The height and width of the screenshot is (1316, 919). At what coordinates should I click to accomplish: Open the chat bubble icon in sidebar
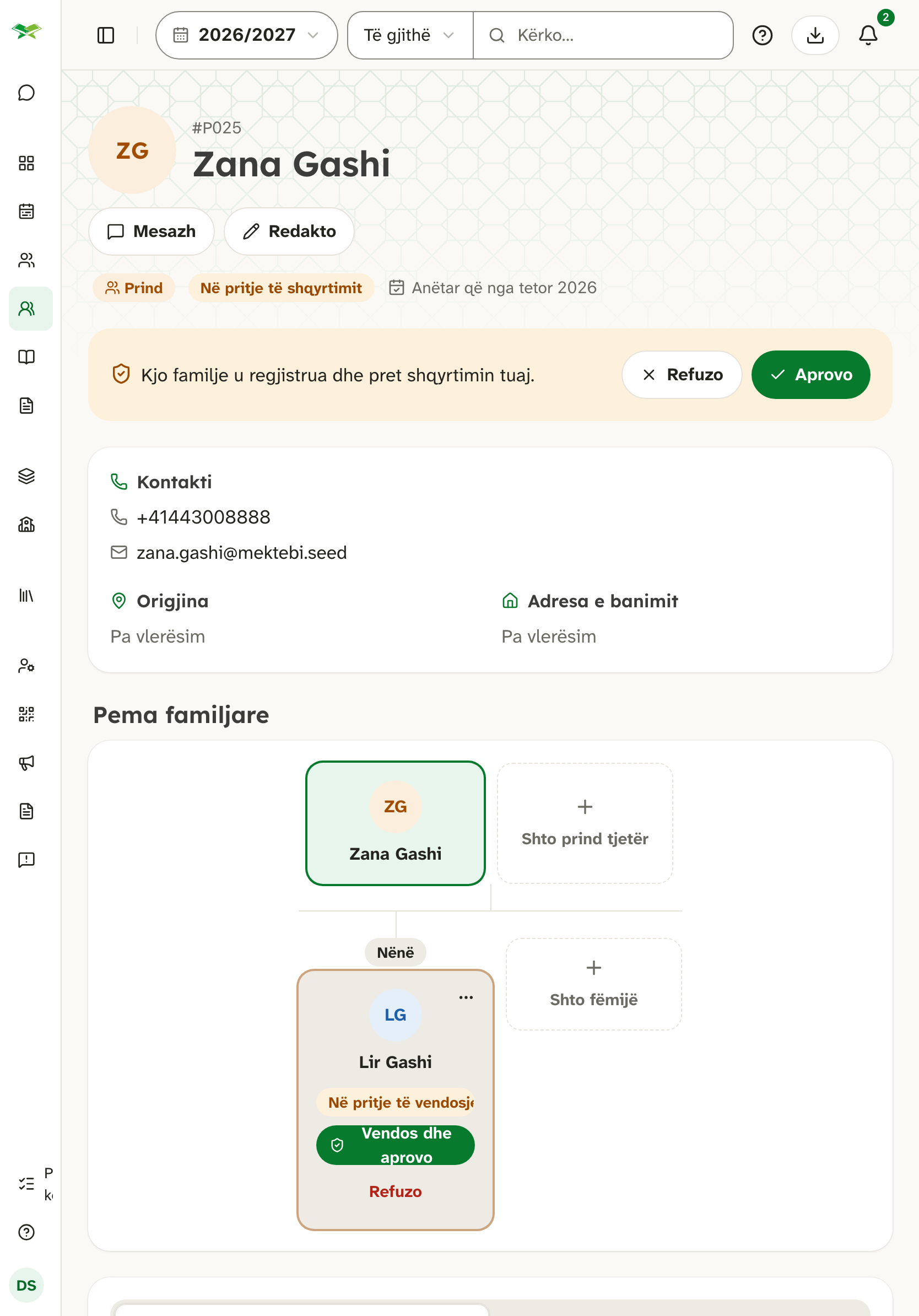pos(26,93)
